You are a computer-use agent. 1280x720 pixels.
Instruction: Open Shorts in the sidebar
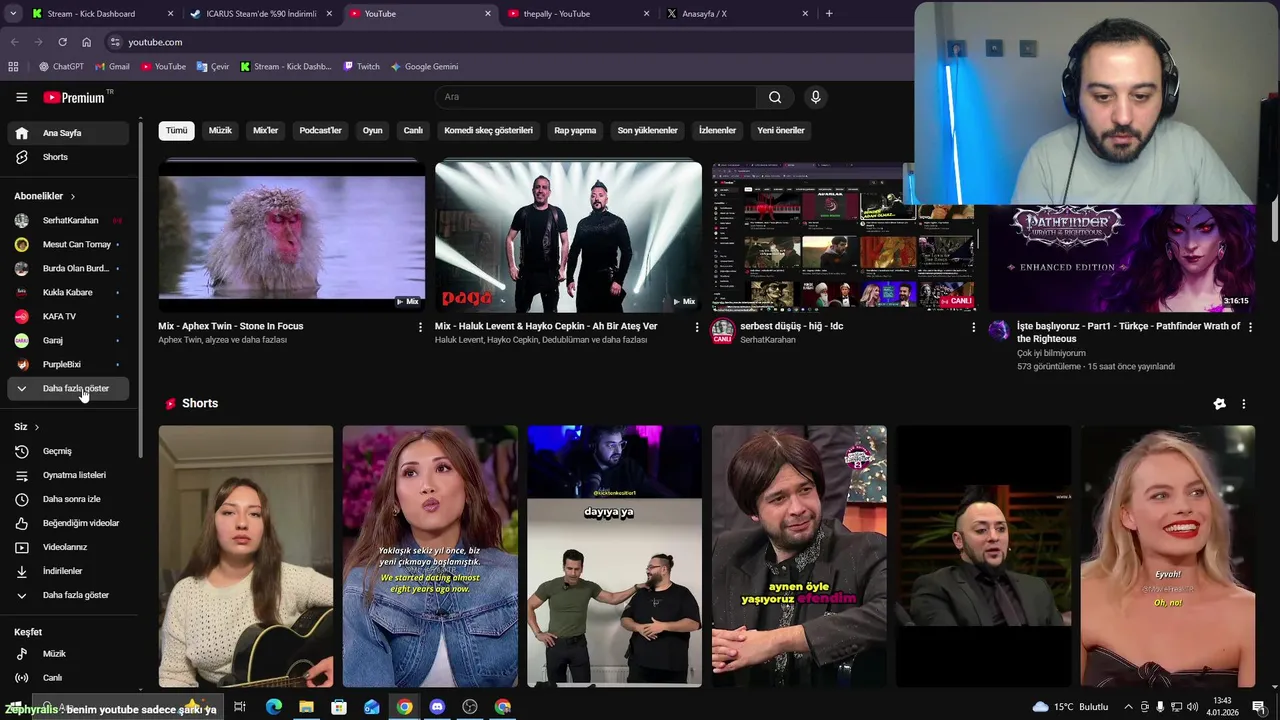tap(68, 157)
